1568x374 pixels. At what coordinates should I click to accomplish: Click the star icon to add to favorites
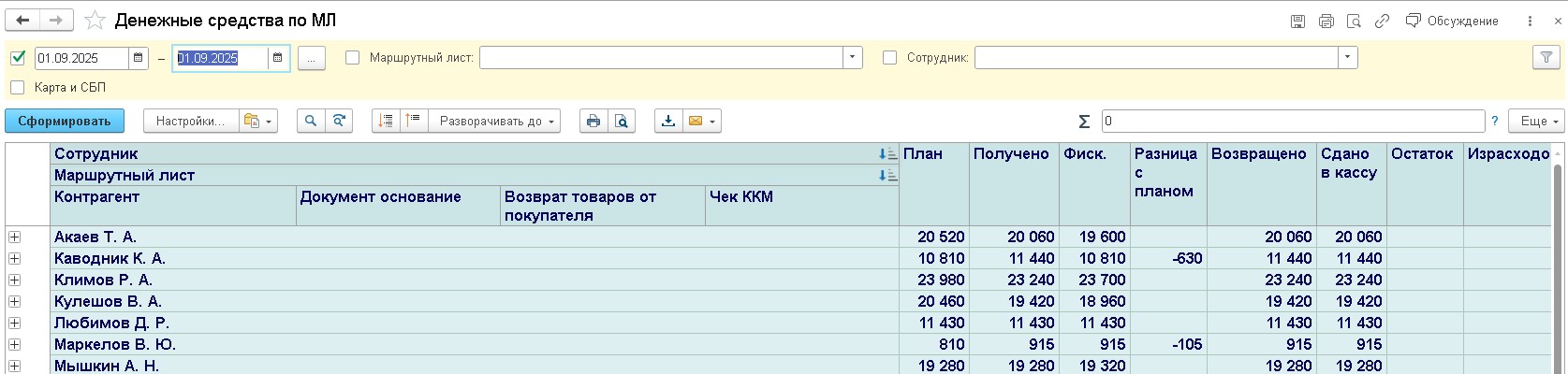click(x=95, y=21)
